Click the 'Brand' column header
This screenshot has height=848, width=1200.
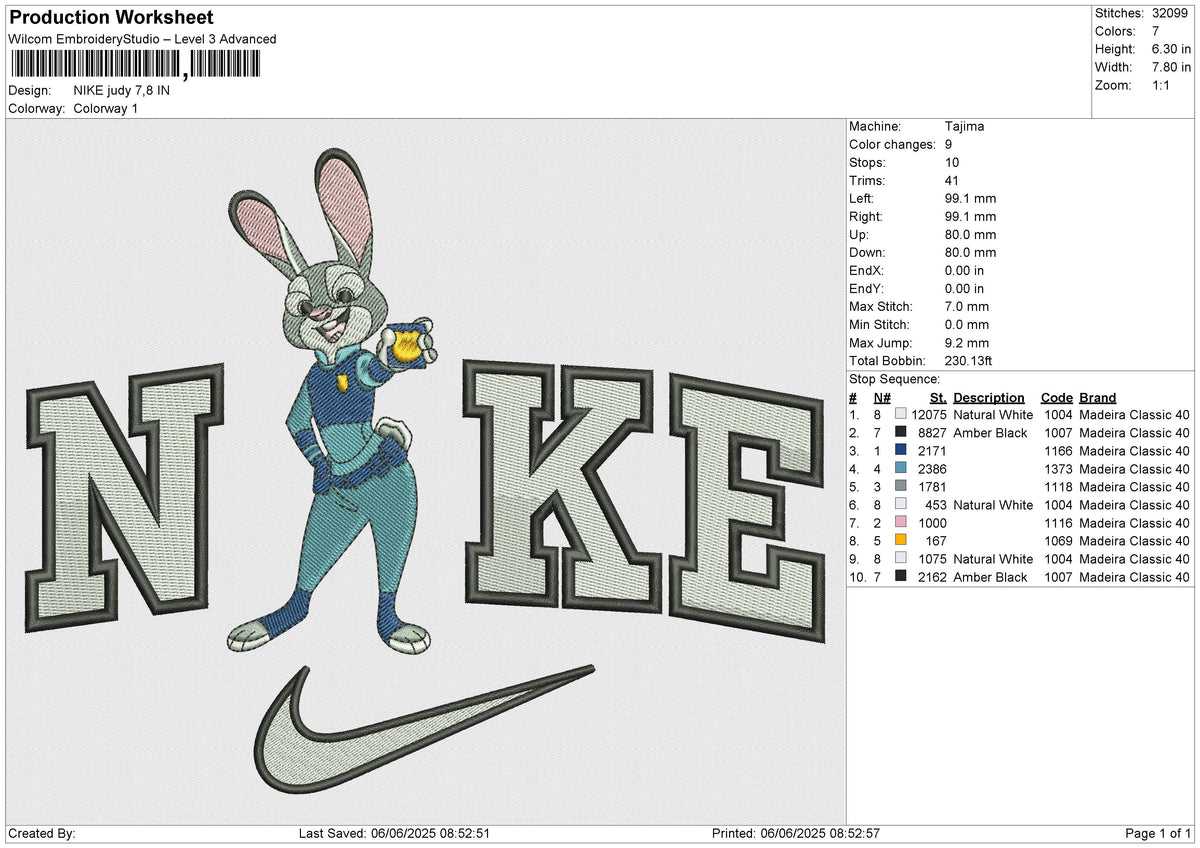(x=1098, y=398)
